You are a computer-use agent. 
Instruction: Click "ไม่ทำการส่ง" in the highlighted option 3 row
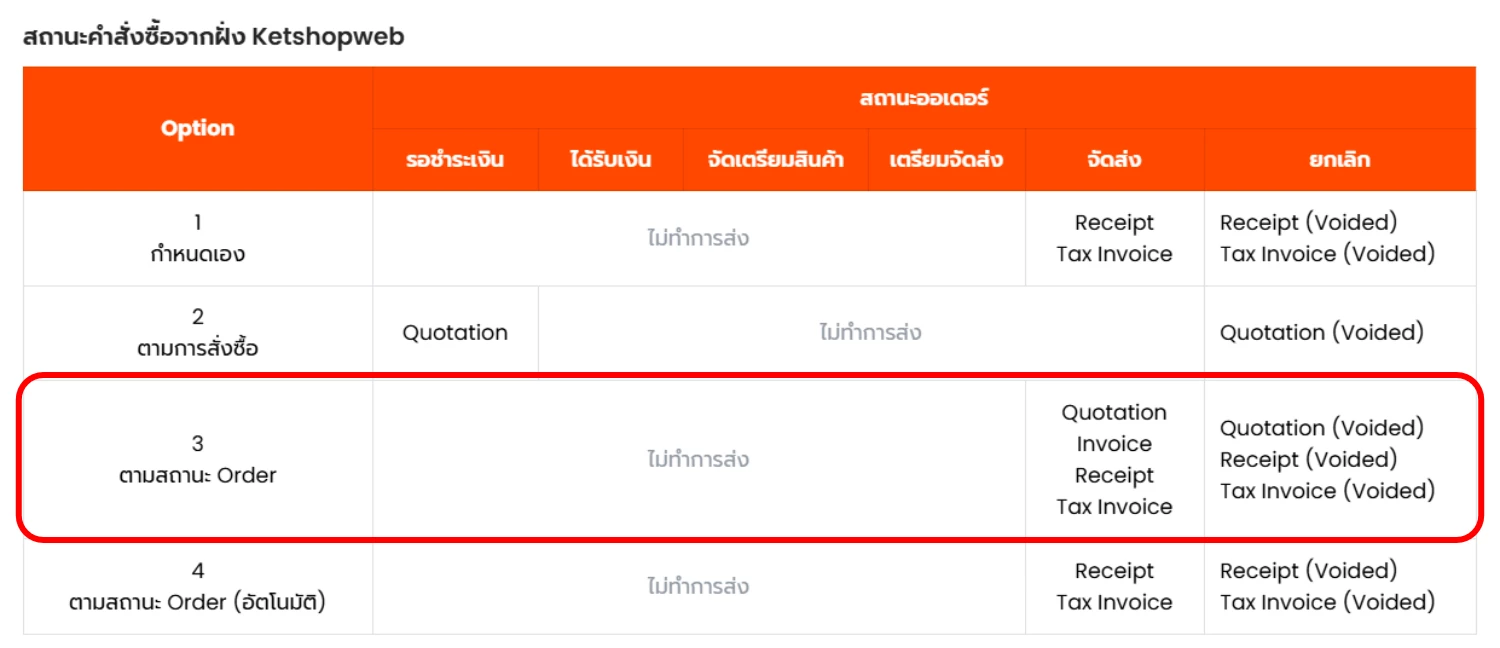tap(698, 460)
